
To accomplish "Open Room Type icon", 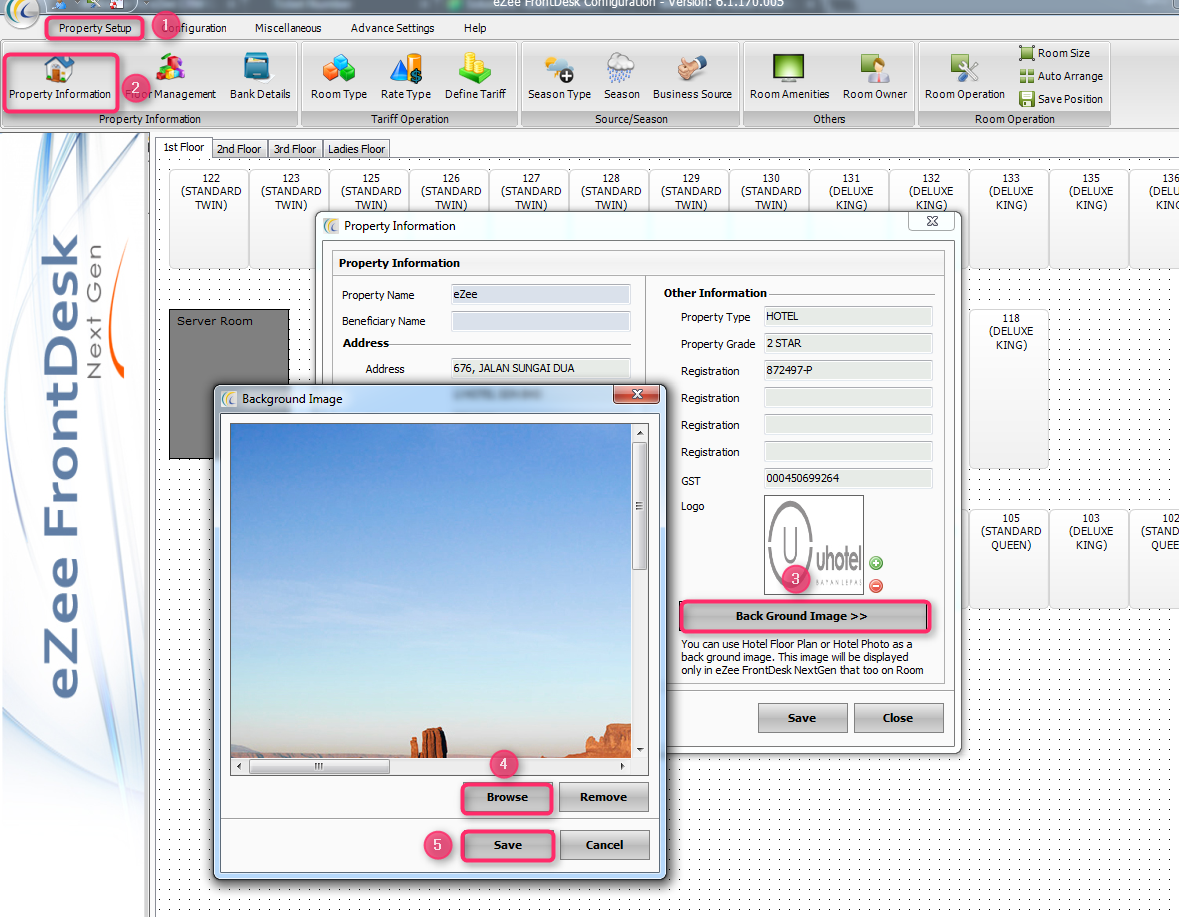I will coord(338,78).
